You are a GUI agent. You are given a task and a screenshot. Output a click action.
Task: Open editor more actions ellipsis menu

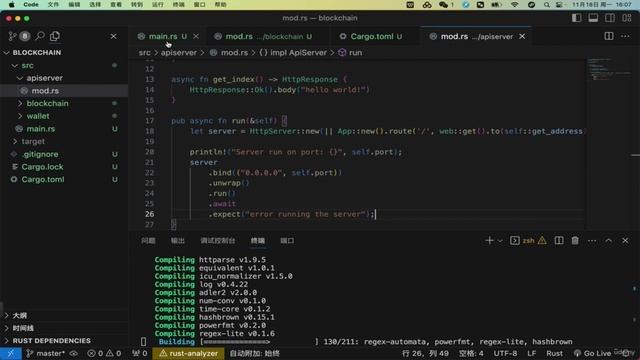point(625,36)
